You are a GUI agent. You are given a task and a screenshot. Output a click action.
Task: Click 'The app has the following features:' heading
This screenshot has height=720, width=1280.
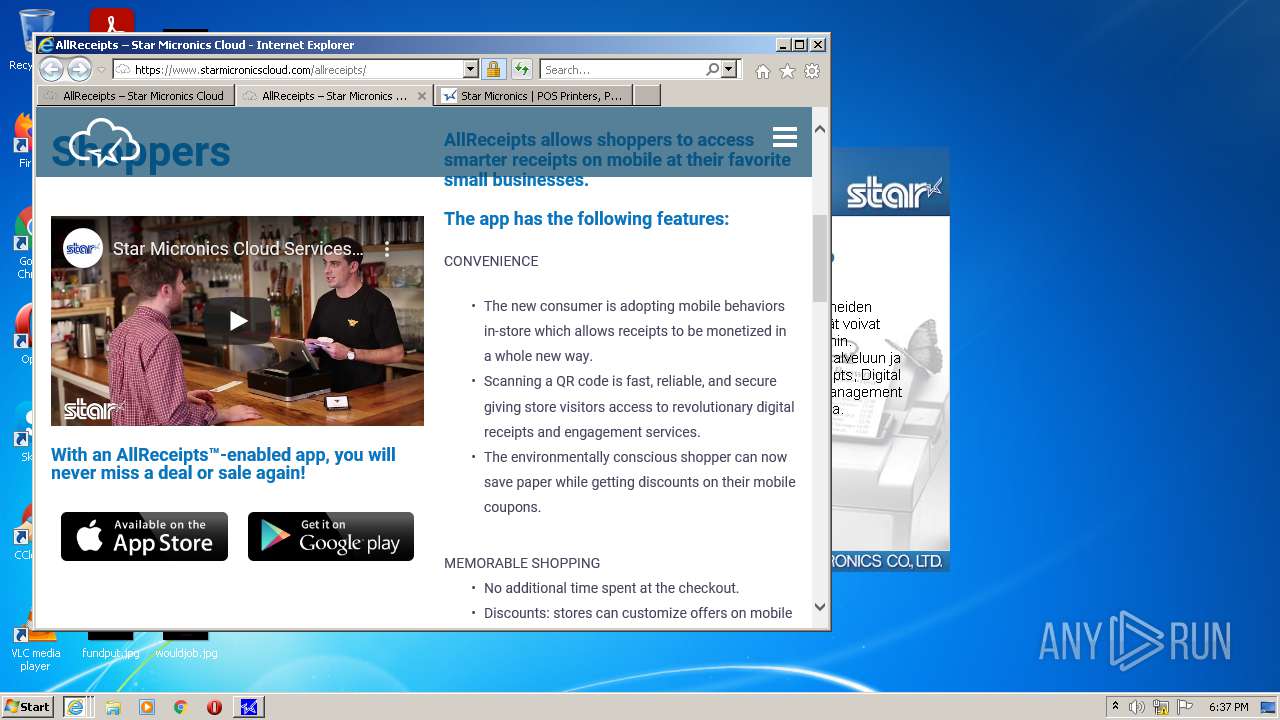[x=586, y=219]
